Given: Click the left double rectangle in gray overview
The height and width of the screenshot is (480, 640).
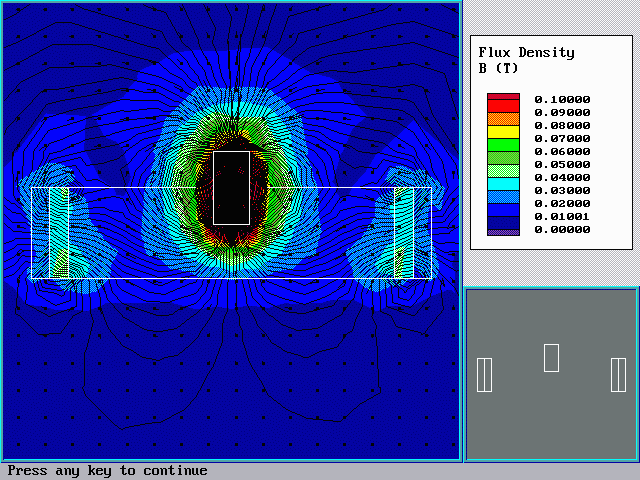Looking at the screenshot, I should (484, 375).
